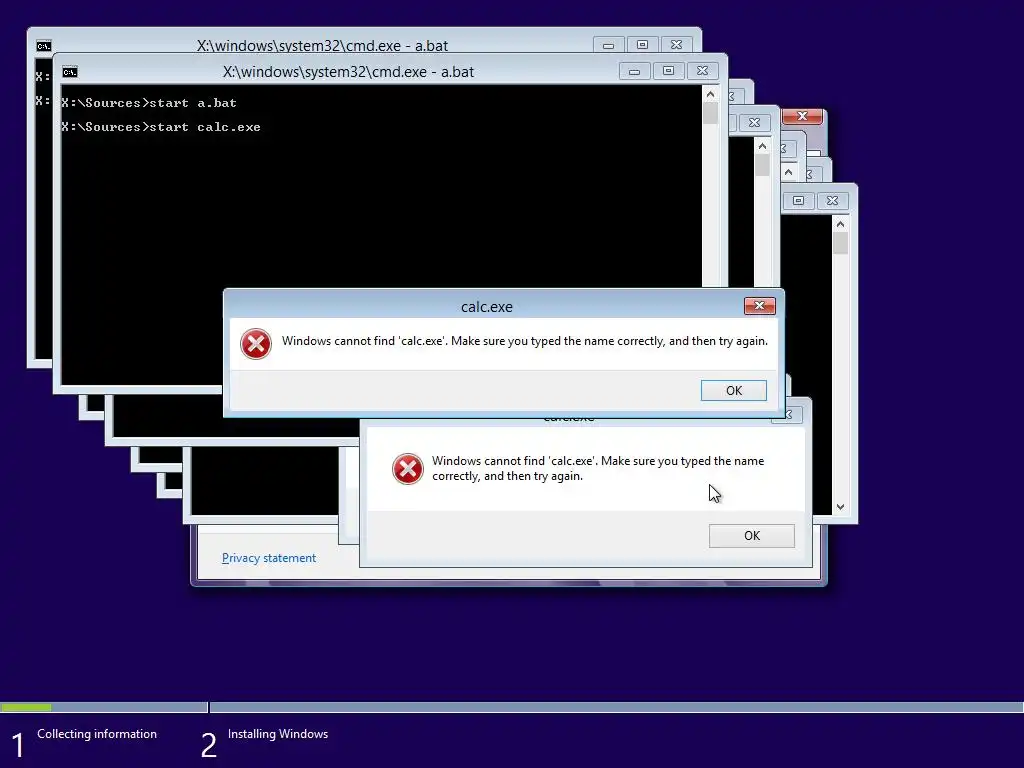Click the scrollbar thumb of far-right console window
Screen dimensions: 1024x768
click(x=840, y=244)
